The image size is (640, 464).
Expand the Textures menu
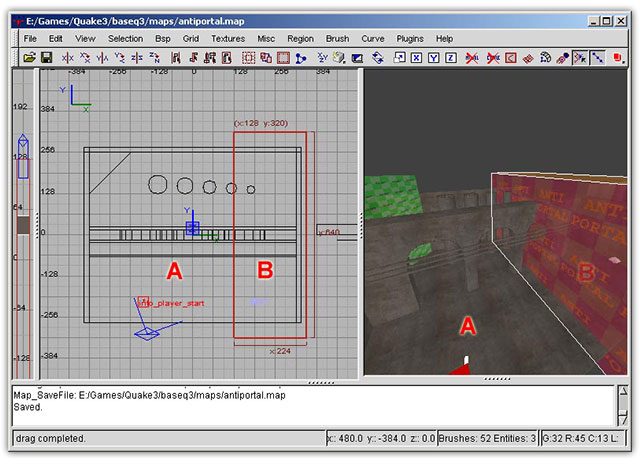[228, 38]
